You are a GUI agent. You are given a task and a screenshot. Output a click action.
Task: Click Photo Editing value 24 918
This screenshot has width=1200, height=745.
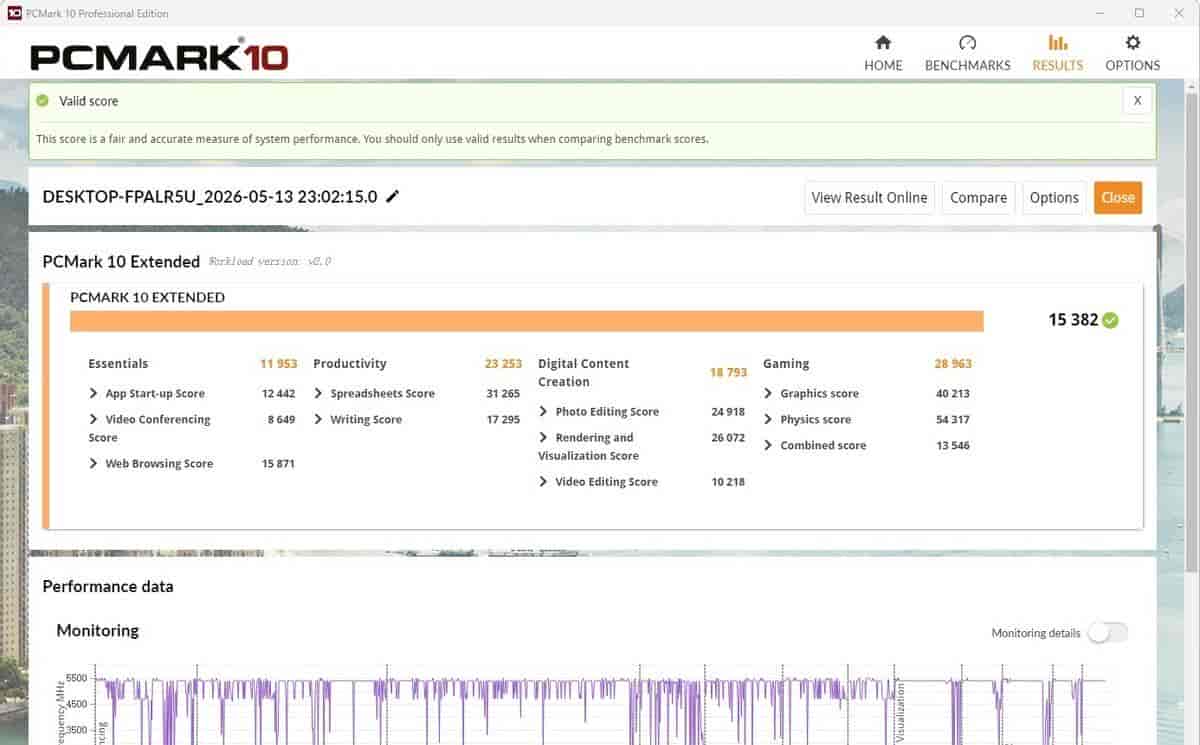tap(728, 412)
